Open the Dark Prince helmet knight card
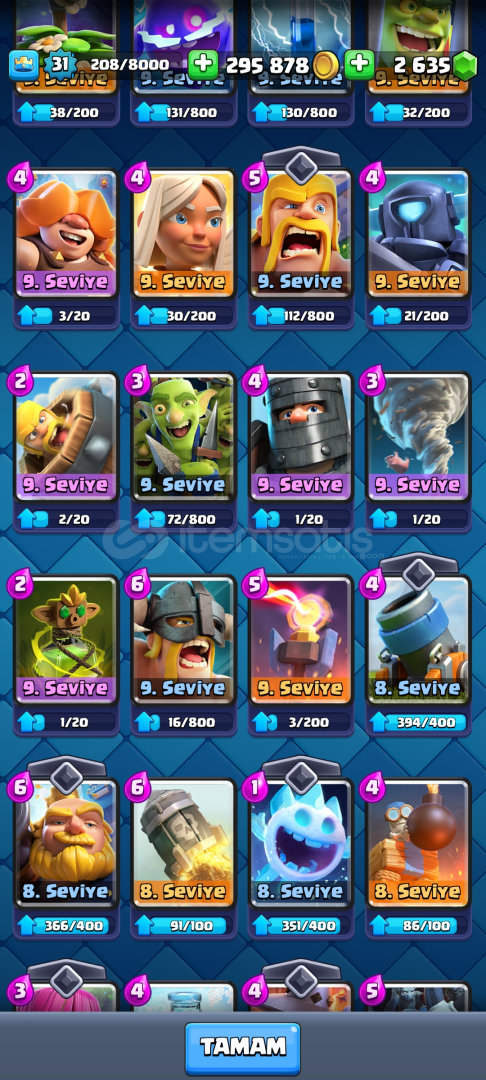Viewport: 486px width, 1080px height. coord(301,437)
